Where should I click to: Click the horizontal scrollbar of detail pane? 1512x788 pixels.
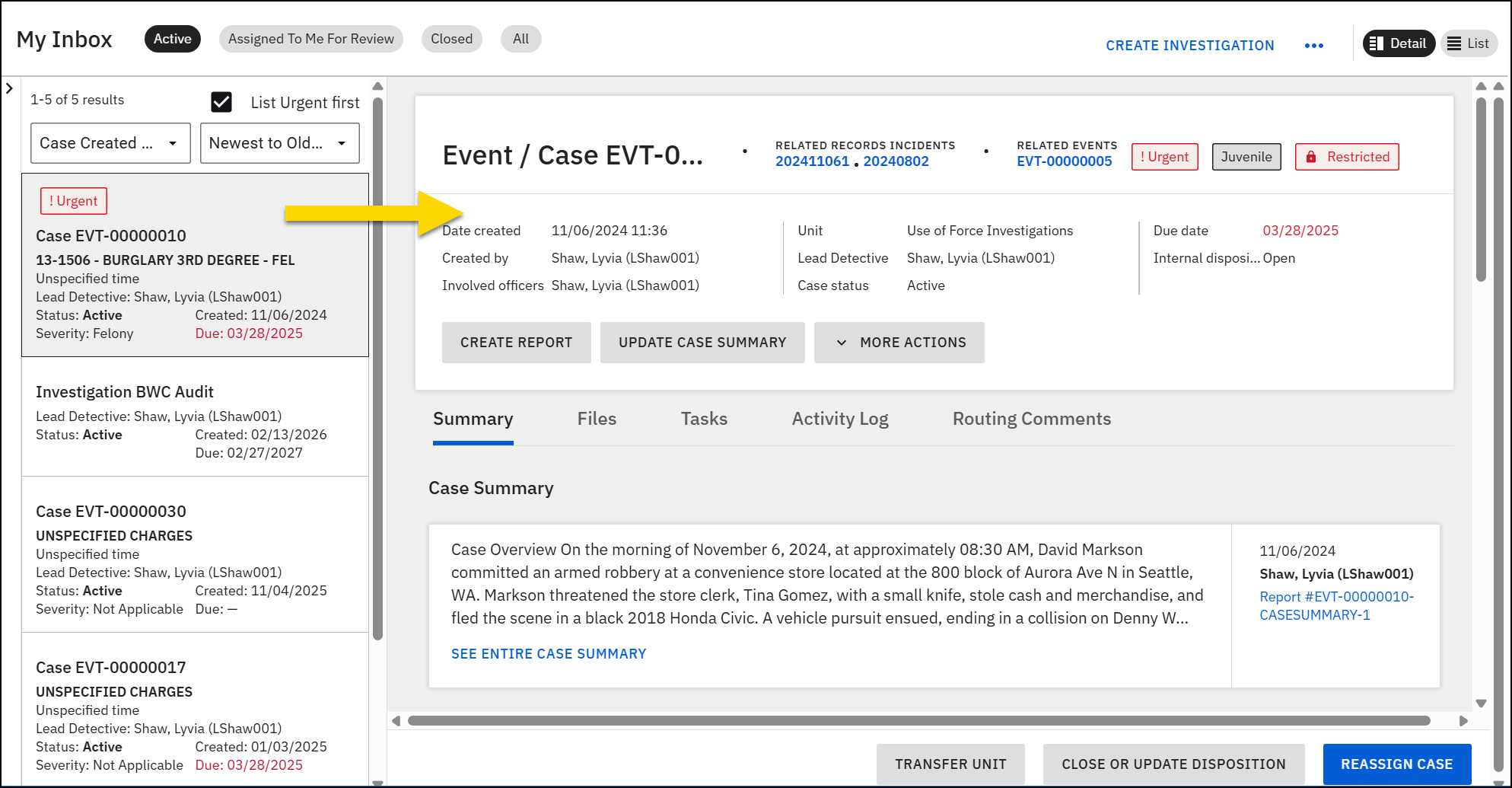pos(918,720)
